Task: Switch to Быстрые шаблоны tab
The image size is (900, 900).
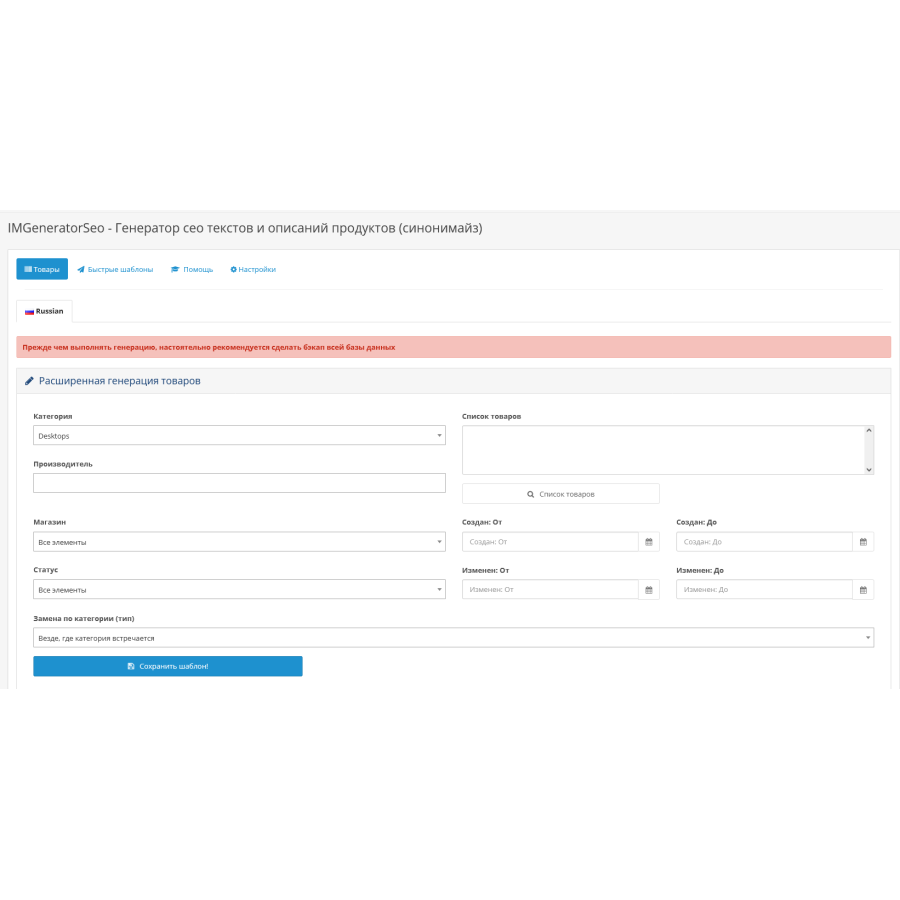Action: tap(115, 269)
